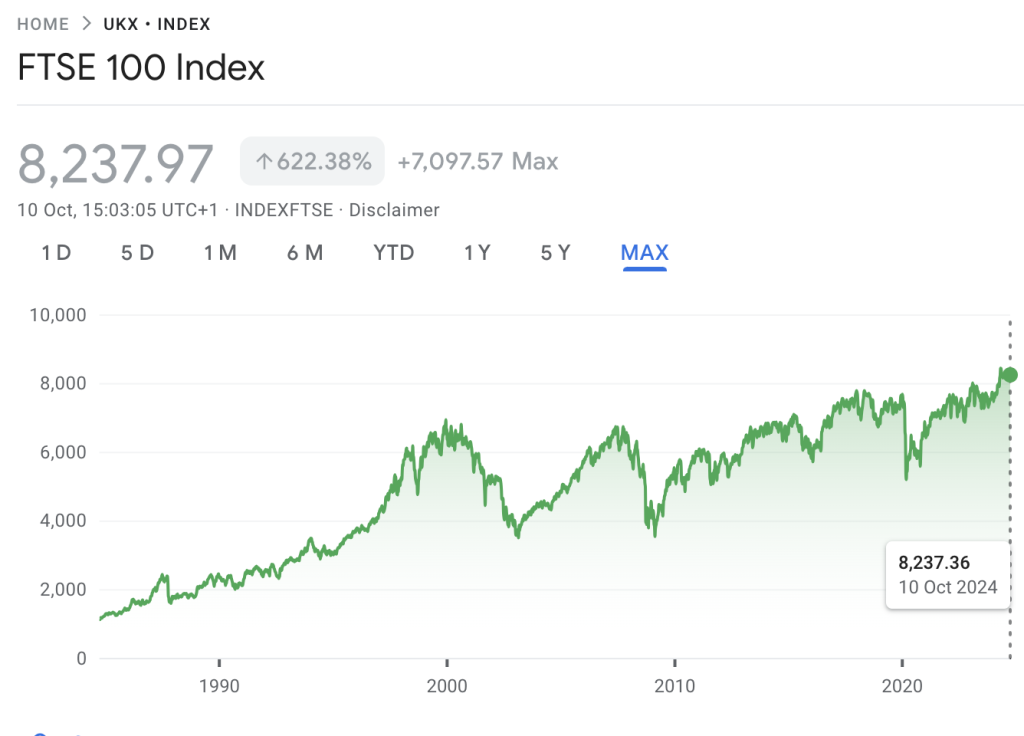Click the MAX range tab

645,253
